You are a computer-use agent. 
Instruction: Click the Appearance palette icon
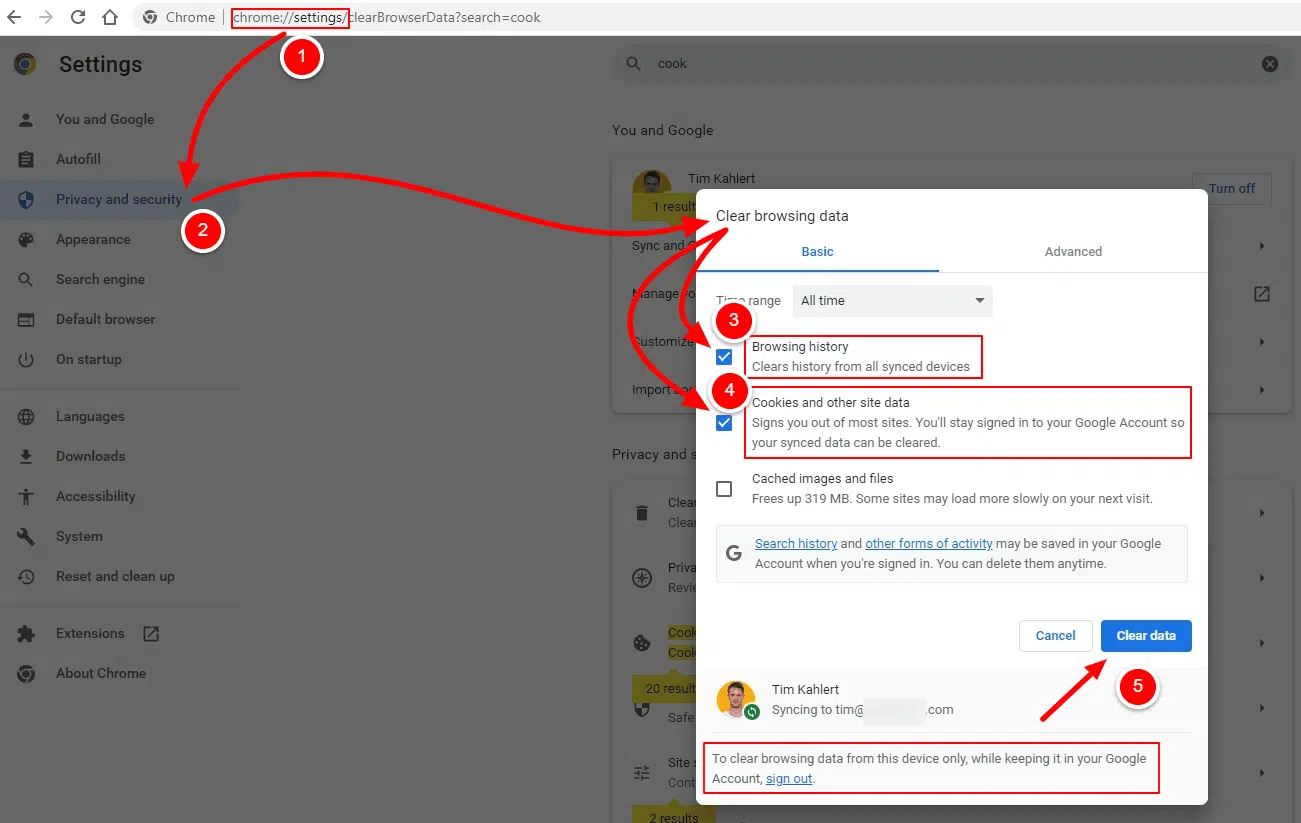[26, 239]
